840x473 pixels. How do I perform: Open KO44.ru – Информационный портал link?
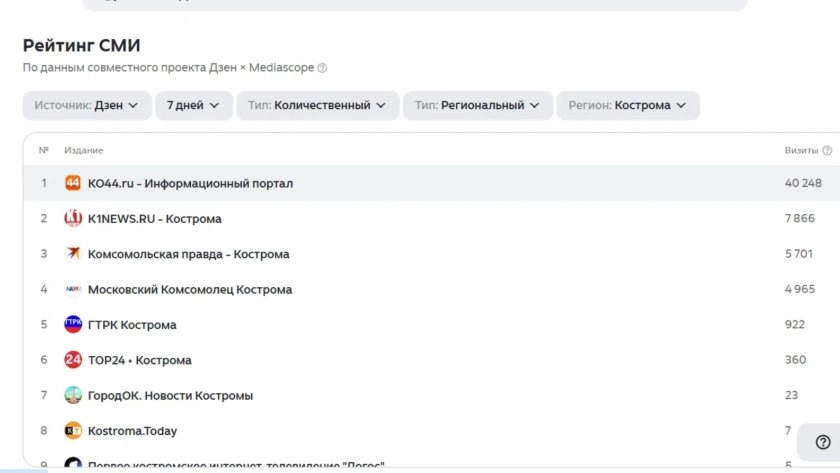pyautogui.click(x=190, y=184)
